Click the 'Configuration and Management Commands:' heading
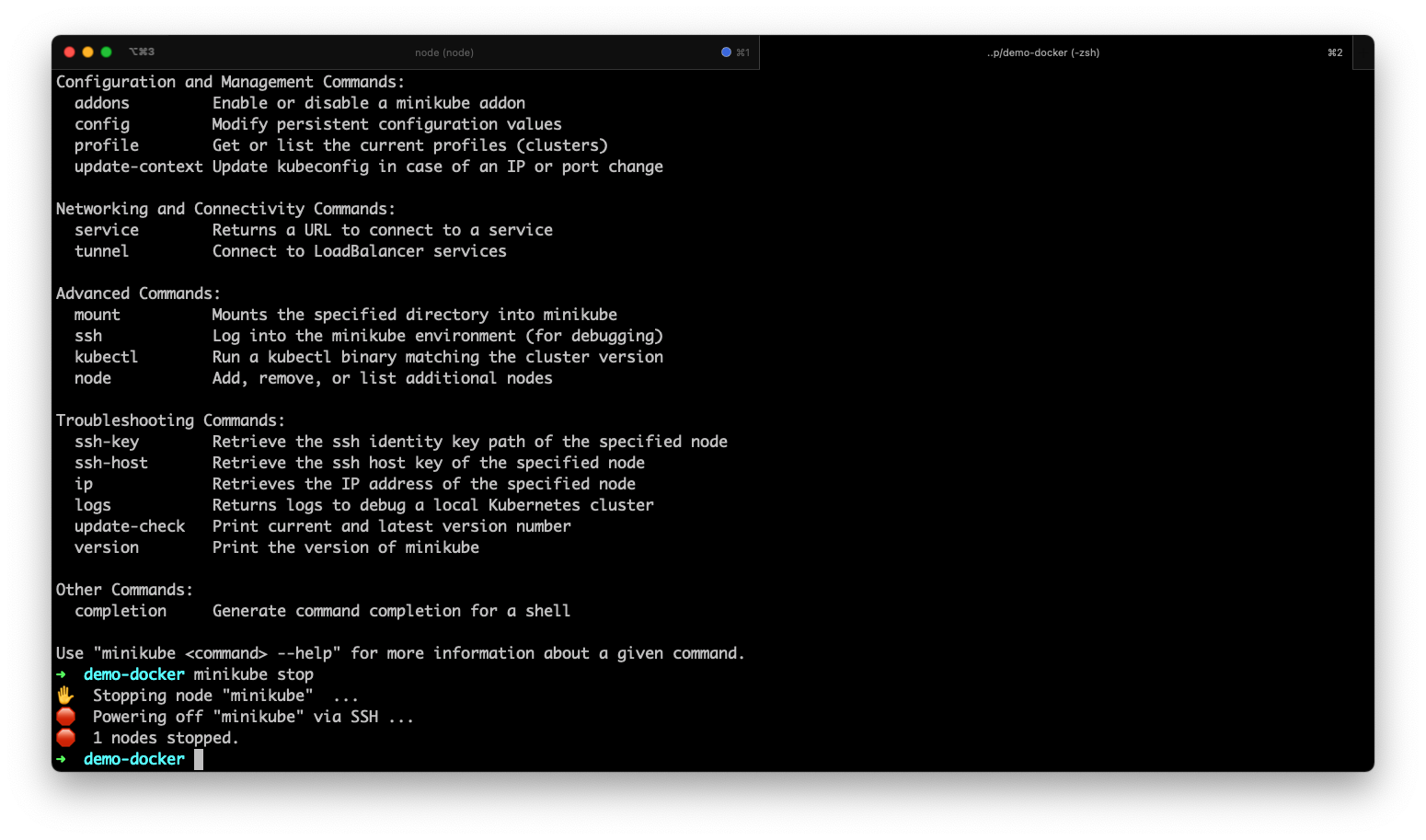1426x840 pixels. point(230,82)
